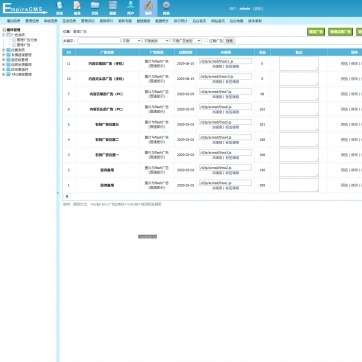362x362 pixels.
Task: Expand the 信息反馈管理 tree node
Action: click(x=4, y=65)
